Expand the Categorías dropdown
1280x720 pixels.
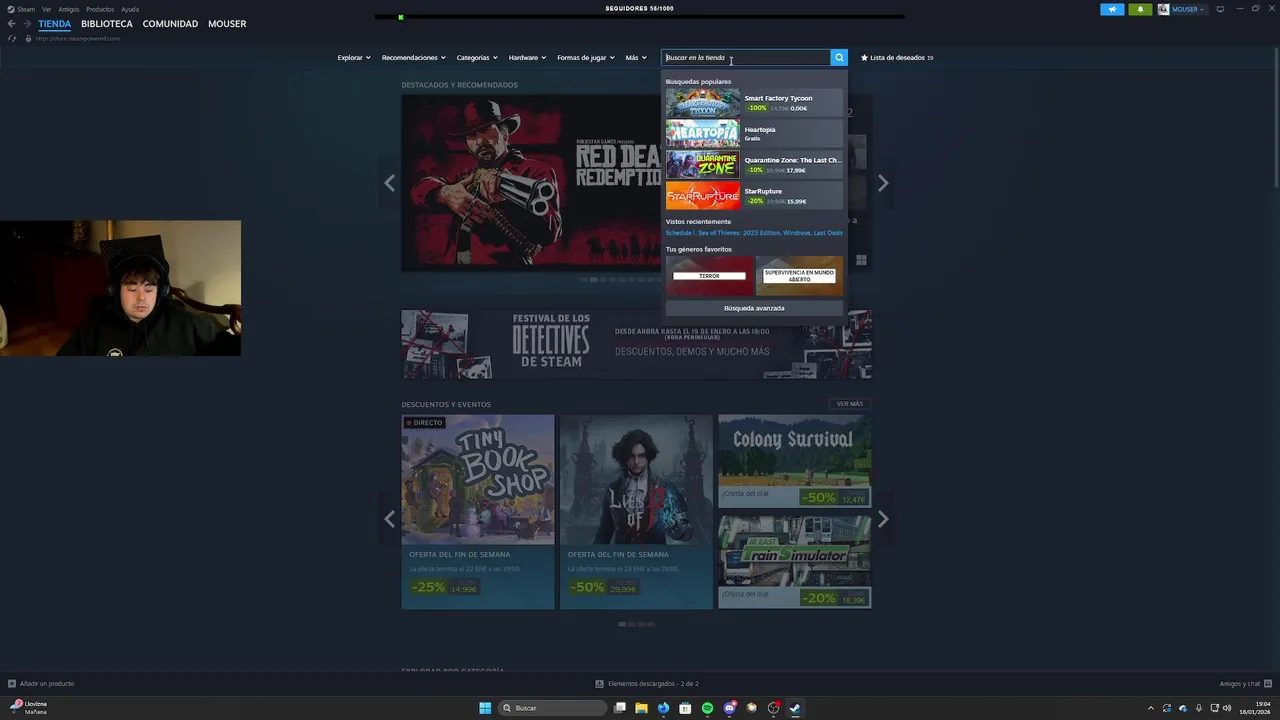tap(477, 58)
